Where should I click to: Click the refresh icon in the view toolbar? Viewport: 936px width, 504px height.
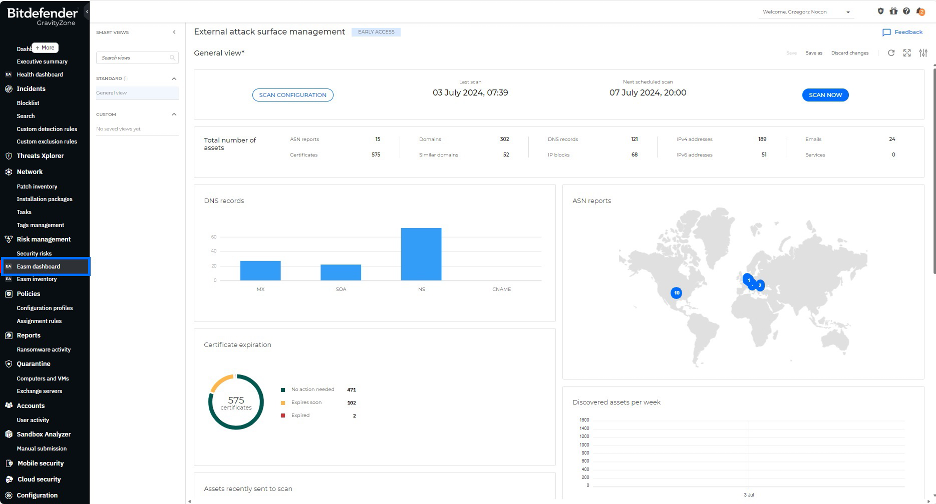(x=891, y=52)
